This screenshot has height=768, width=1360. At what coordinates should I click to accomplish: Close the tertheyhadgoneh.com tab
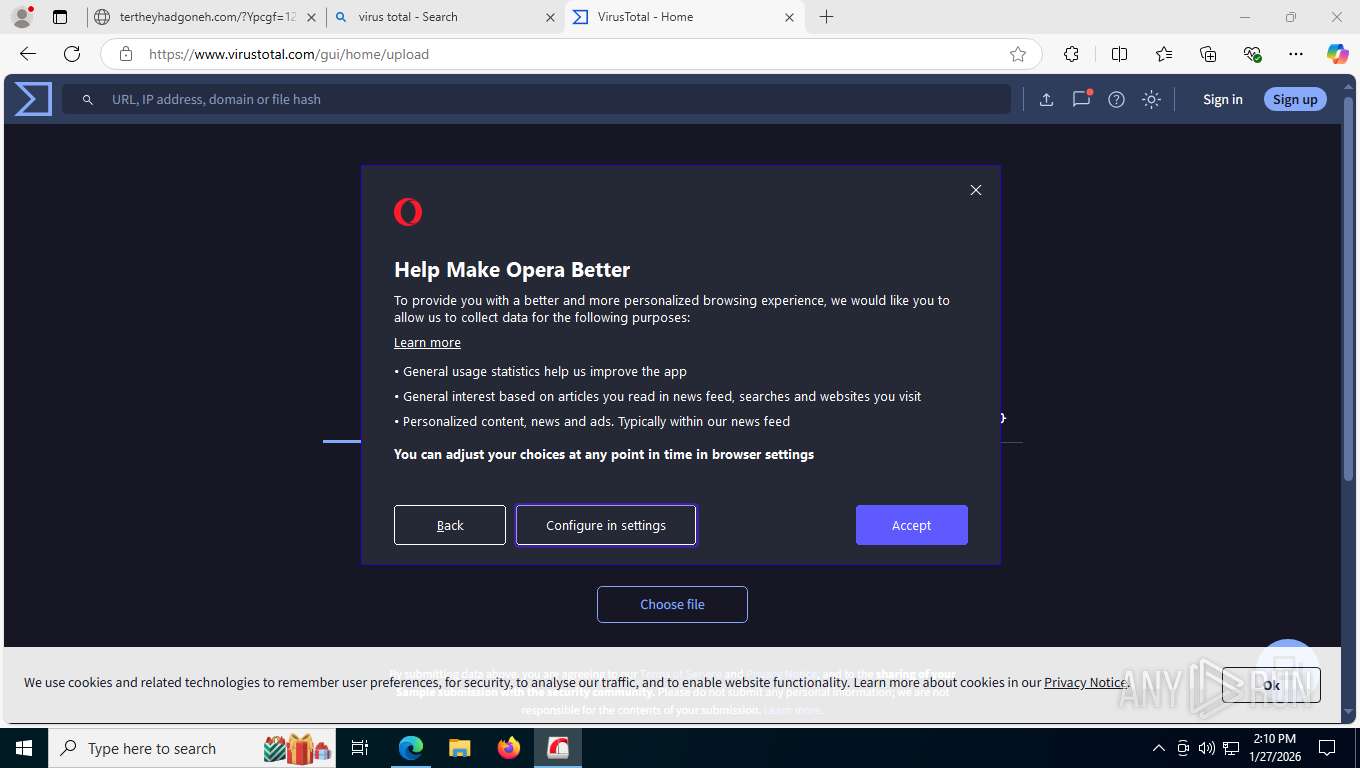311,17
